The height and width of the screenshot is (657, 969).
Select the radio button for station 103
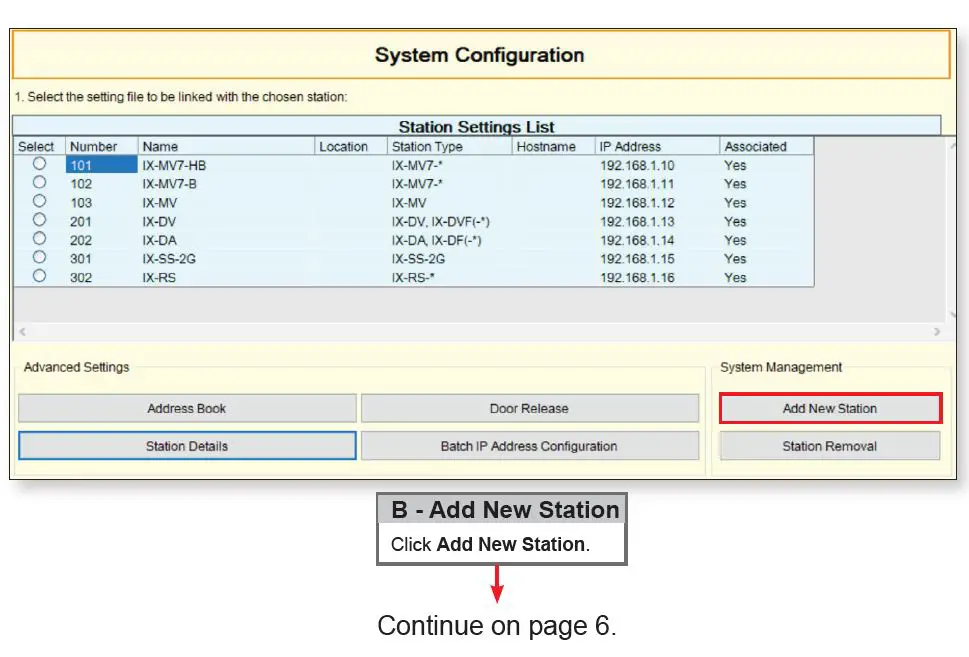[40, 201]
